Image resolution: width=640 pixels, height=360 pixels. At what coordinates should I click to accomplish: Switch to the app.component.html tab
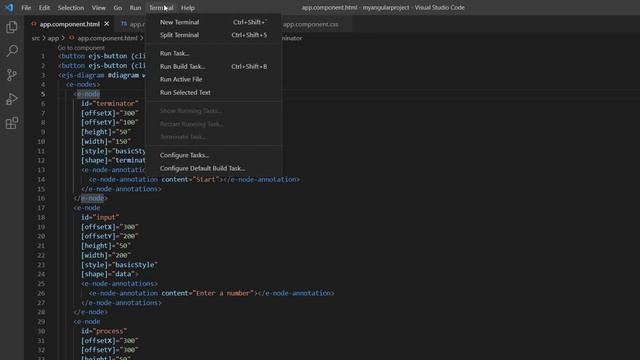pos(69,24)
